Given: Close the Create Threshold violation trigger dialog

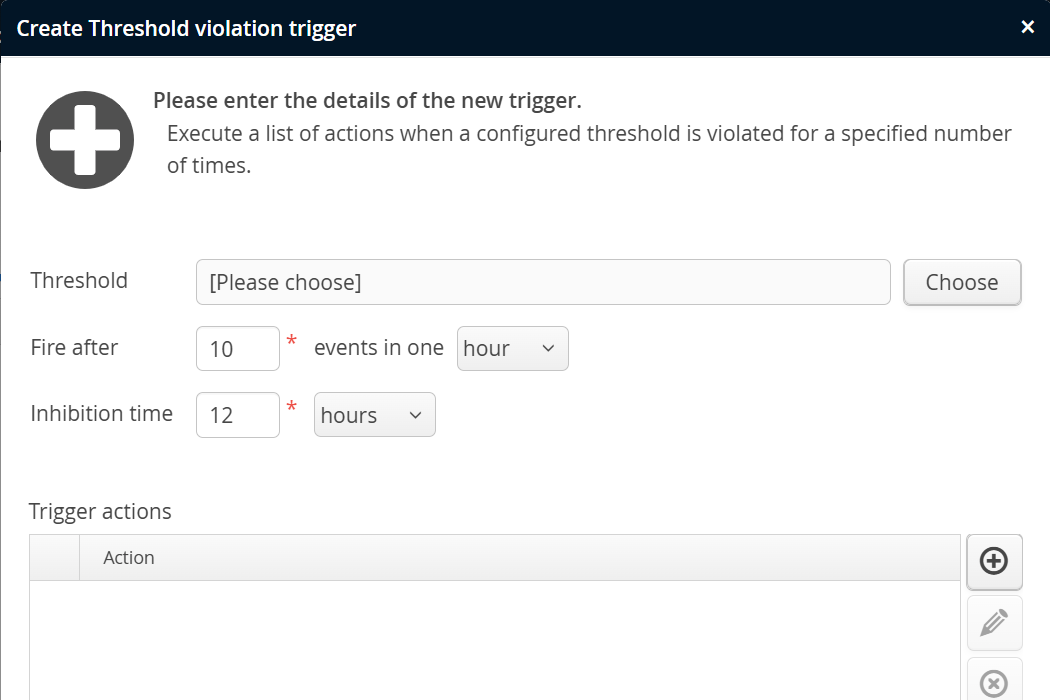Looking at the screenshot, I should (1027, 27).
